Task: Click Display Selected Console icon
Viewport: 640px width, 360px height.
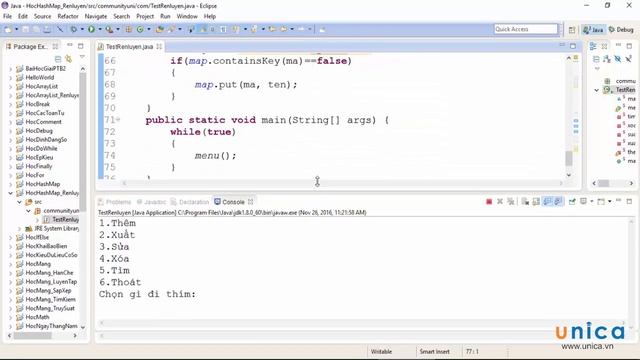Action: click(x=583, y=202)
